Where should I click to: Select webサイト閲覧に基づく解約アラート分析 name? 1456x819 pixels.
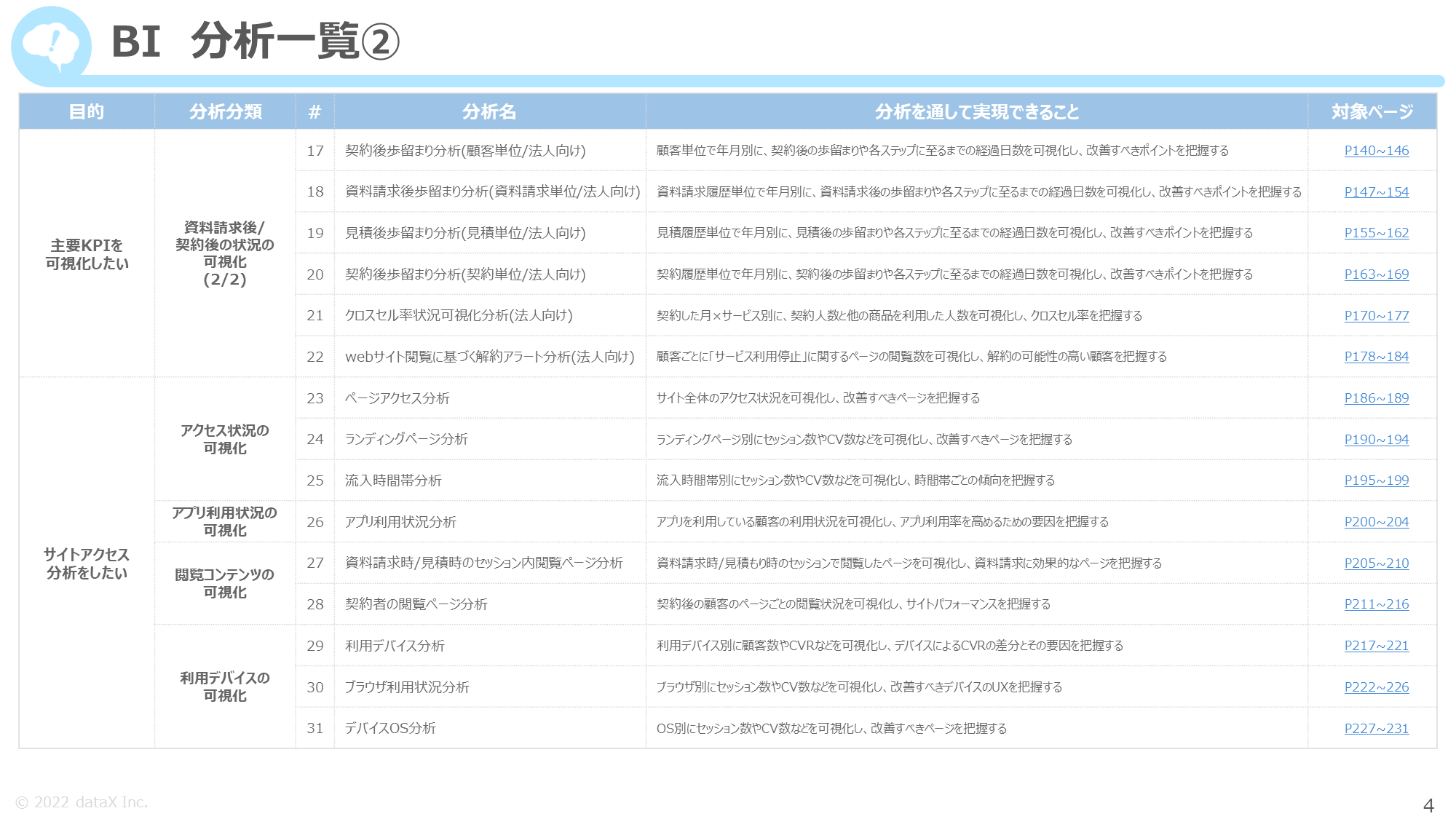pos(489,357)
